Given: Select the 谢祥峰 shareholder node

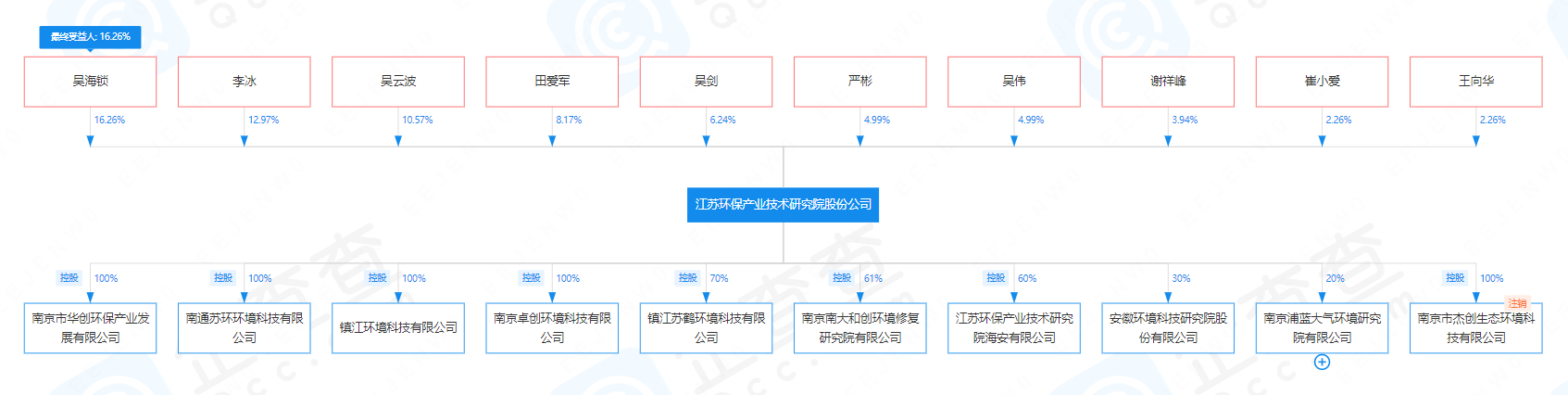Looking at the screenshot, I should (x=1168, y=82).
